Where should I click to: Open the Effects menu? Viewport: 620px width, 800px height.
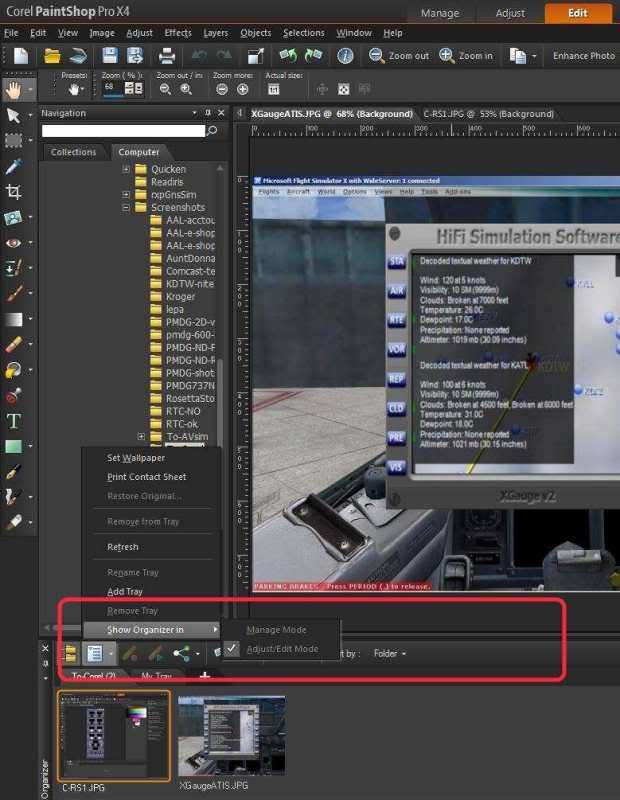pyautogui.click(x=178, y=33)
